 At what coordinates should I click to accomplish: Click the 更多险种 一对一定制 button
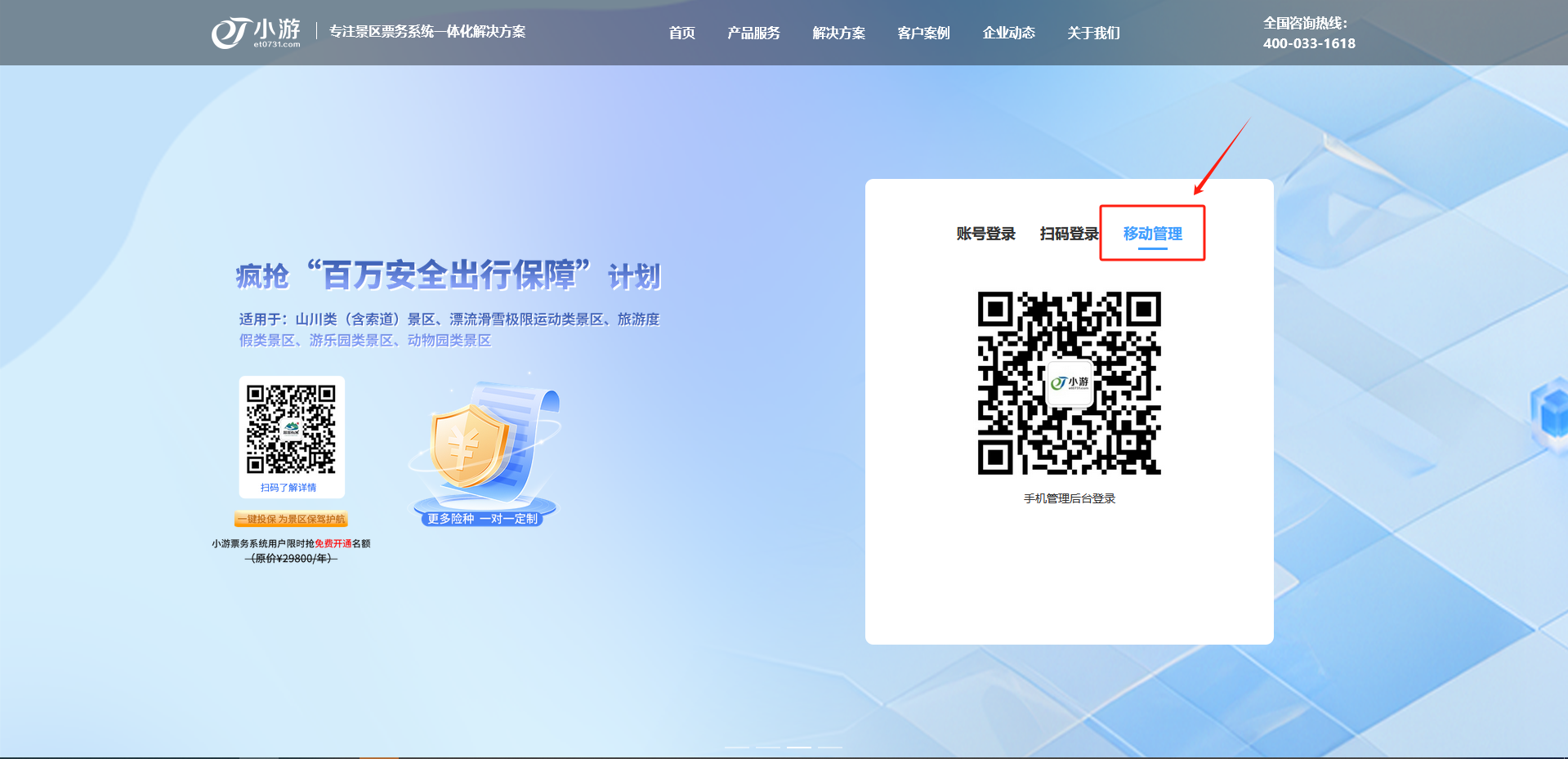(x=482, y=519)
